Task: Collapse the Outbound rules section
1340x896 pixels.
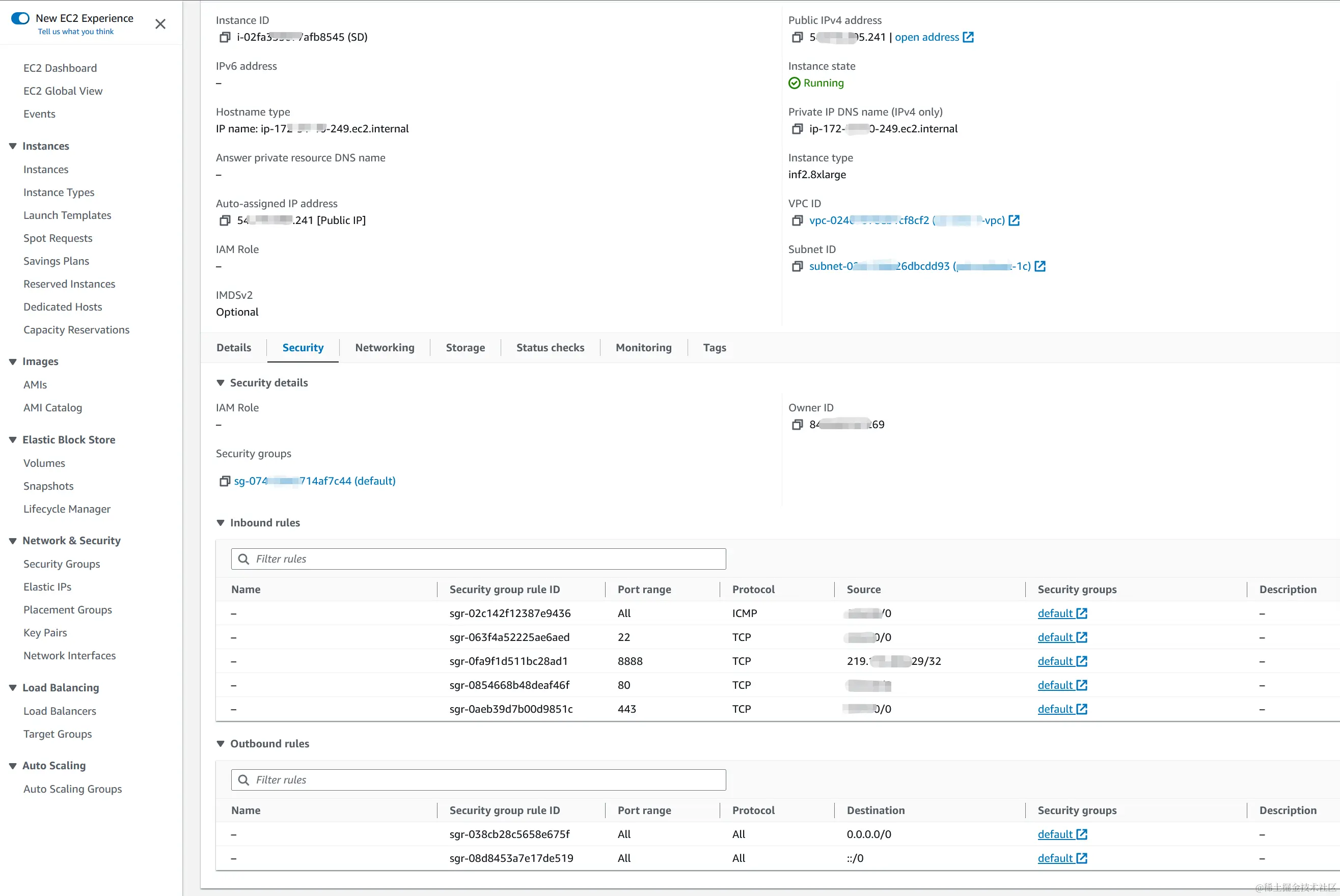Action: pos(221,743)
